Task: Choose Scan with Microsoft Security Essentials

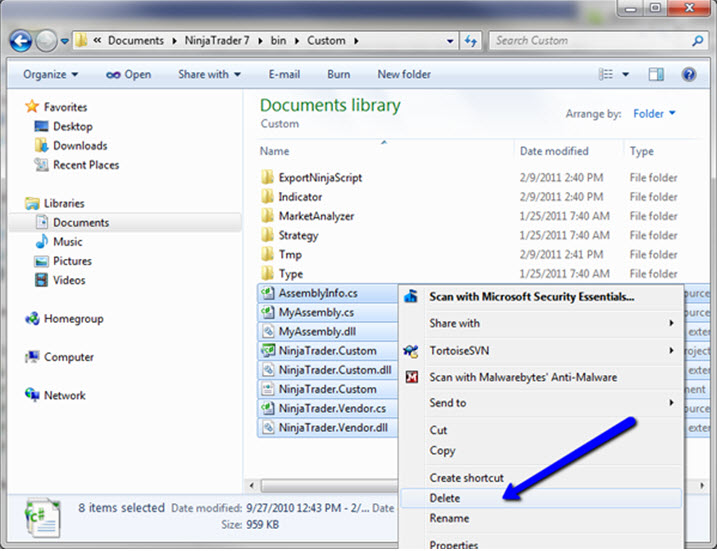Action: point(541,297)
